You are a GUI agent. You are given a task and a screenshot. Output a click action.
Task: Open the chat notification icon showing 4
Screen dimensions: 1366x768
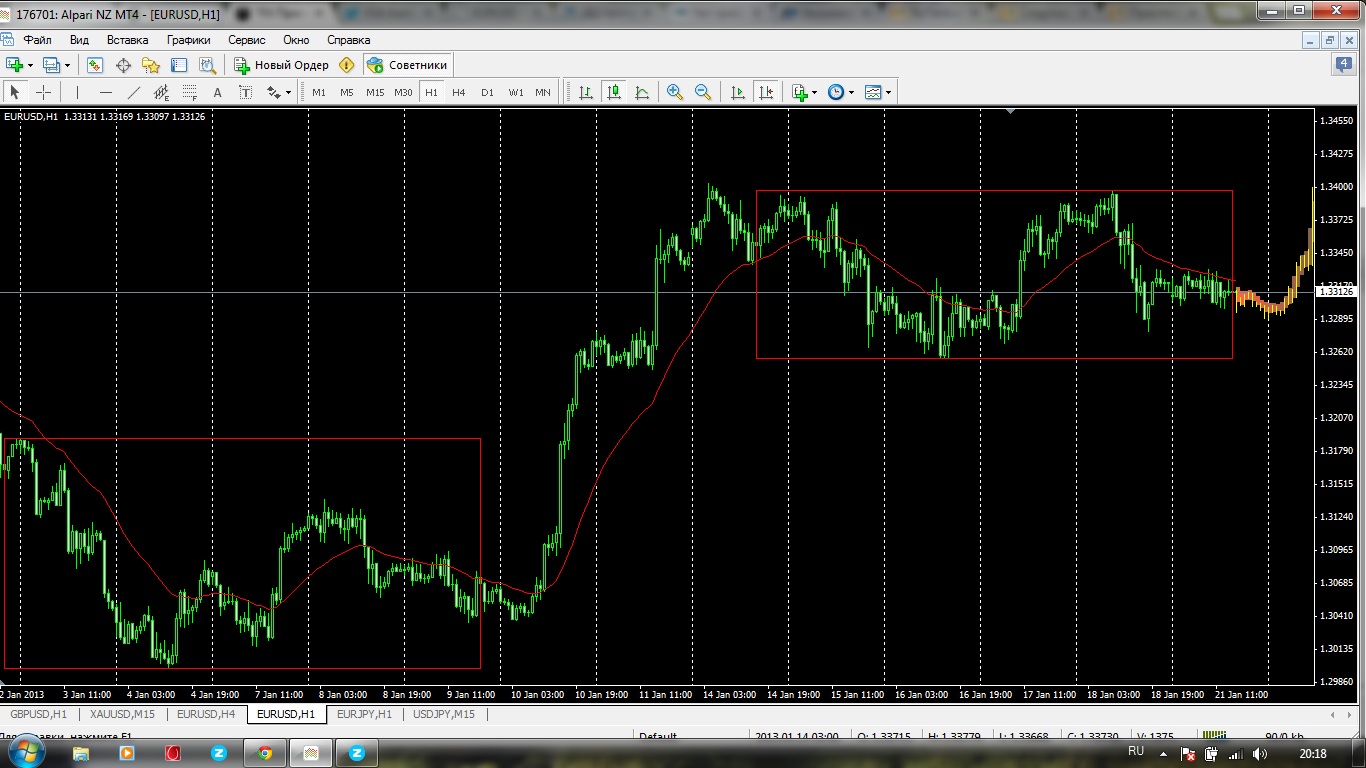pos(1345,65)
